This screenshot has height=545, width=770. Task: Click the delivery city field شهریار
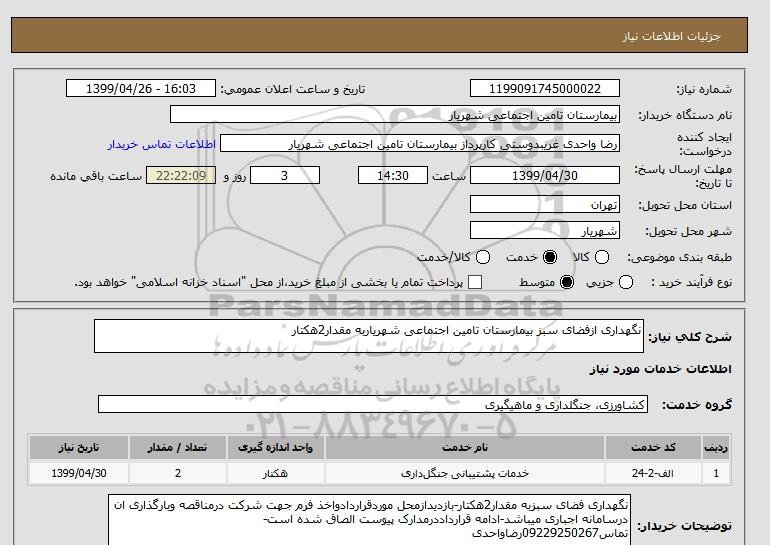pyautogui.click(x=545, y=230)
